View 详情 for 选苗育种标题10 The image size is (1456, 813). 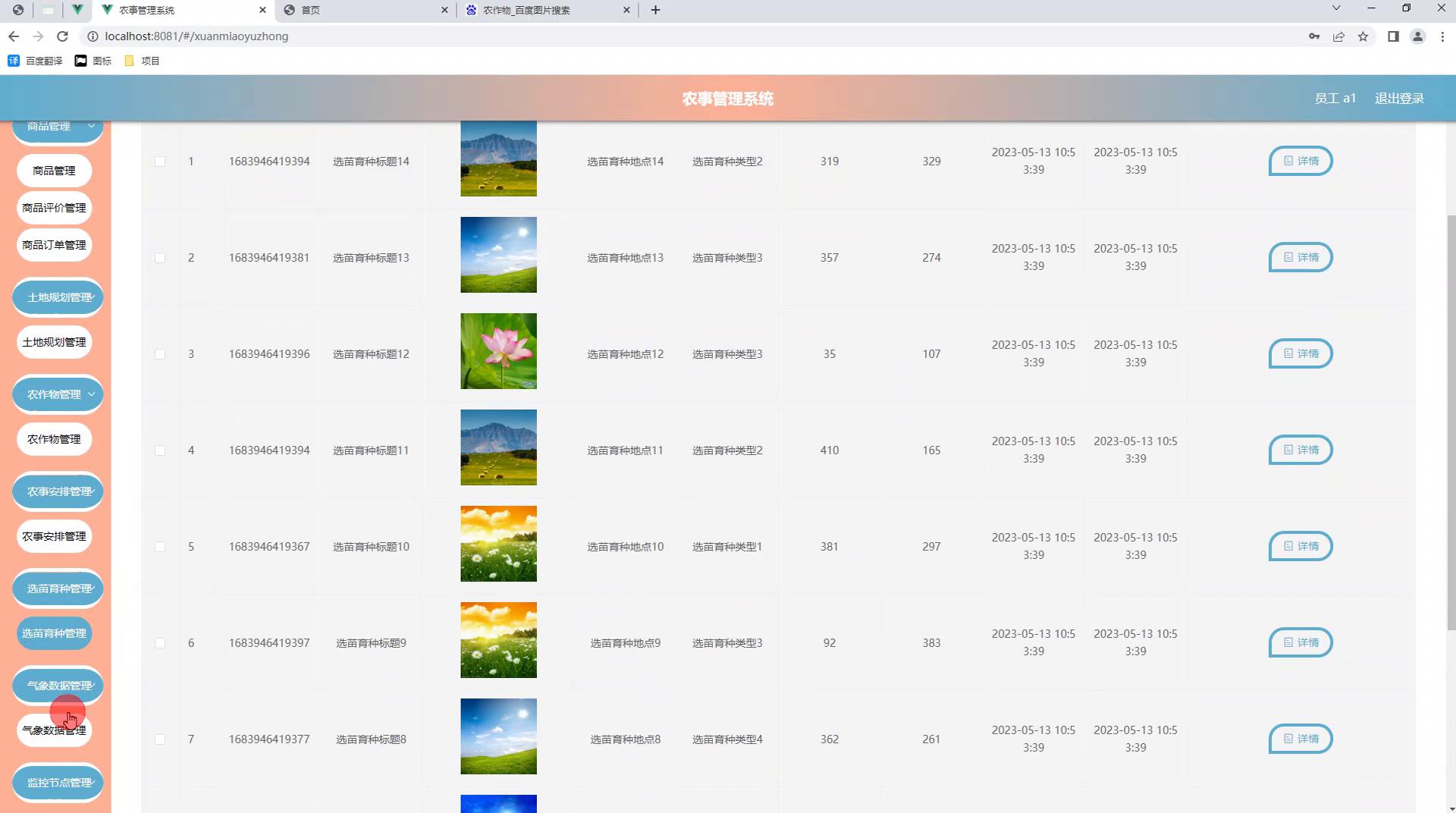(x=1301, y=546)
